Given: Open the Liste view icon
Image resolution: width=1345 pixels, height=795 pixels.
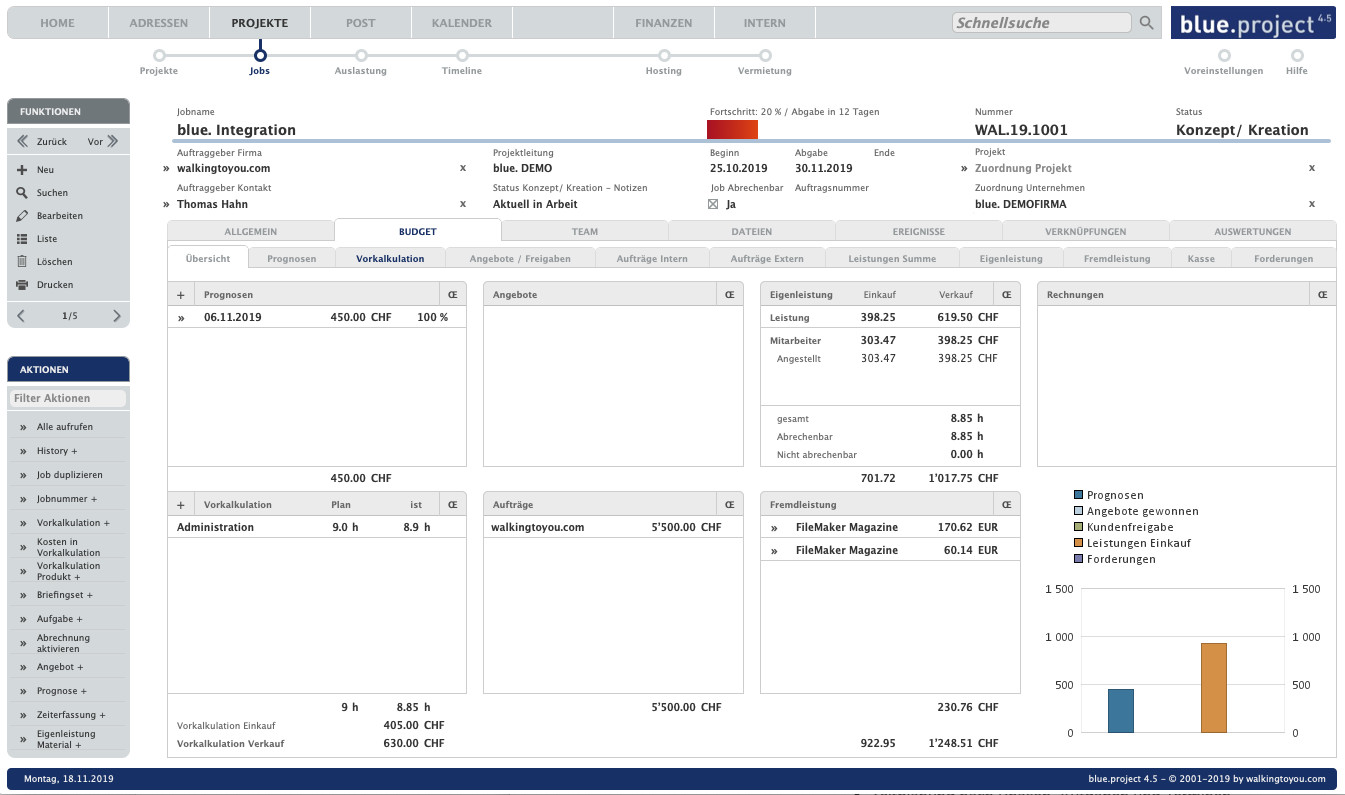Looking at the screenshot, I should coord(22,239).
